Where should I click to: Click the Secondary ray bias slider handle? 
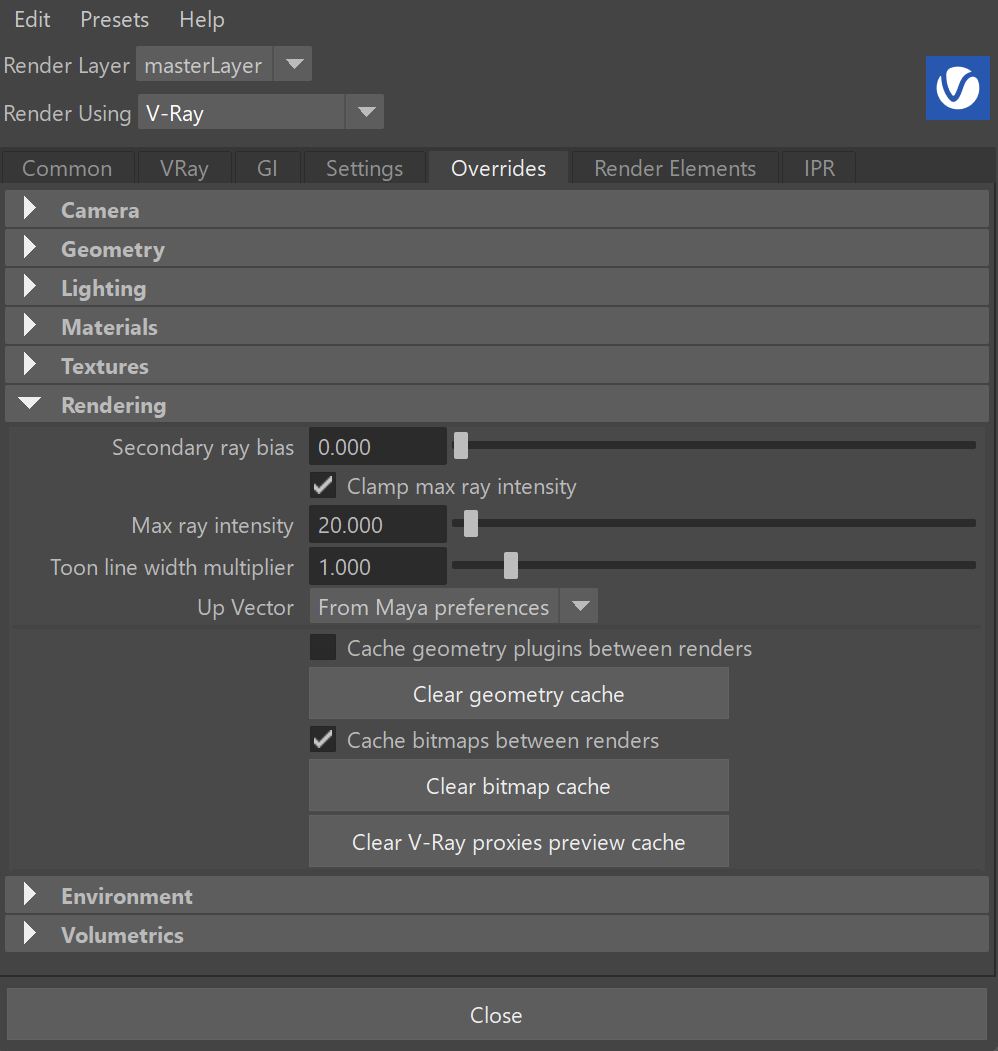tap(460, 445)
